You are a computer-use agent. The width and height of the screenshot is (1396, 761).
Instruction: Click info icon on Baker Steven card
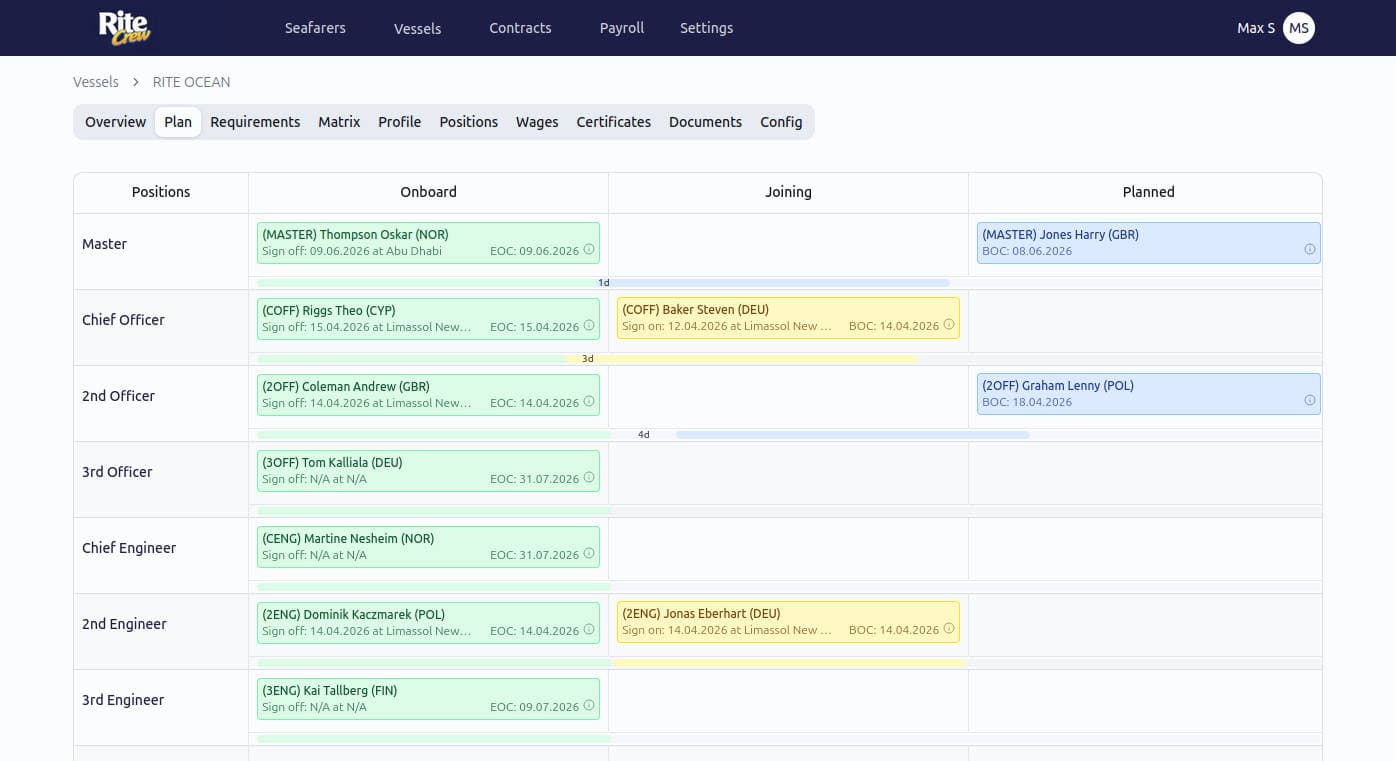pos(949,325)
